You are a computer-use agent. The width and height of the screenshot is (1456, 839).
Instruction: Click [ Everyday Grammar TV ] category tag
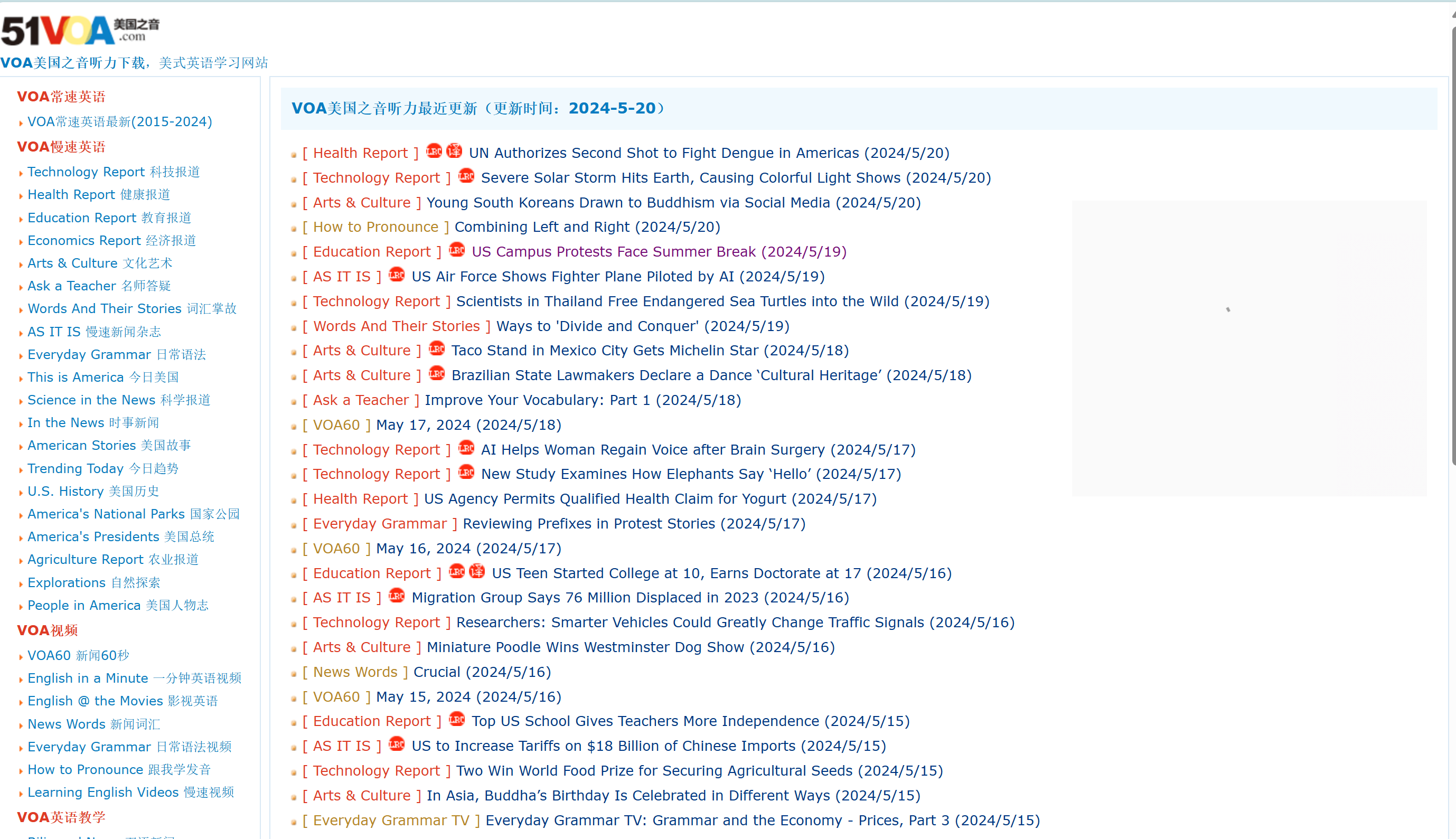click(391, 820)
